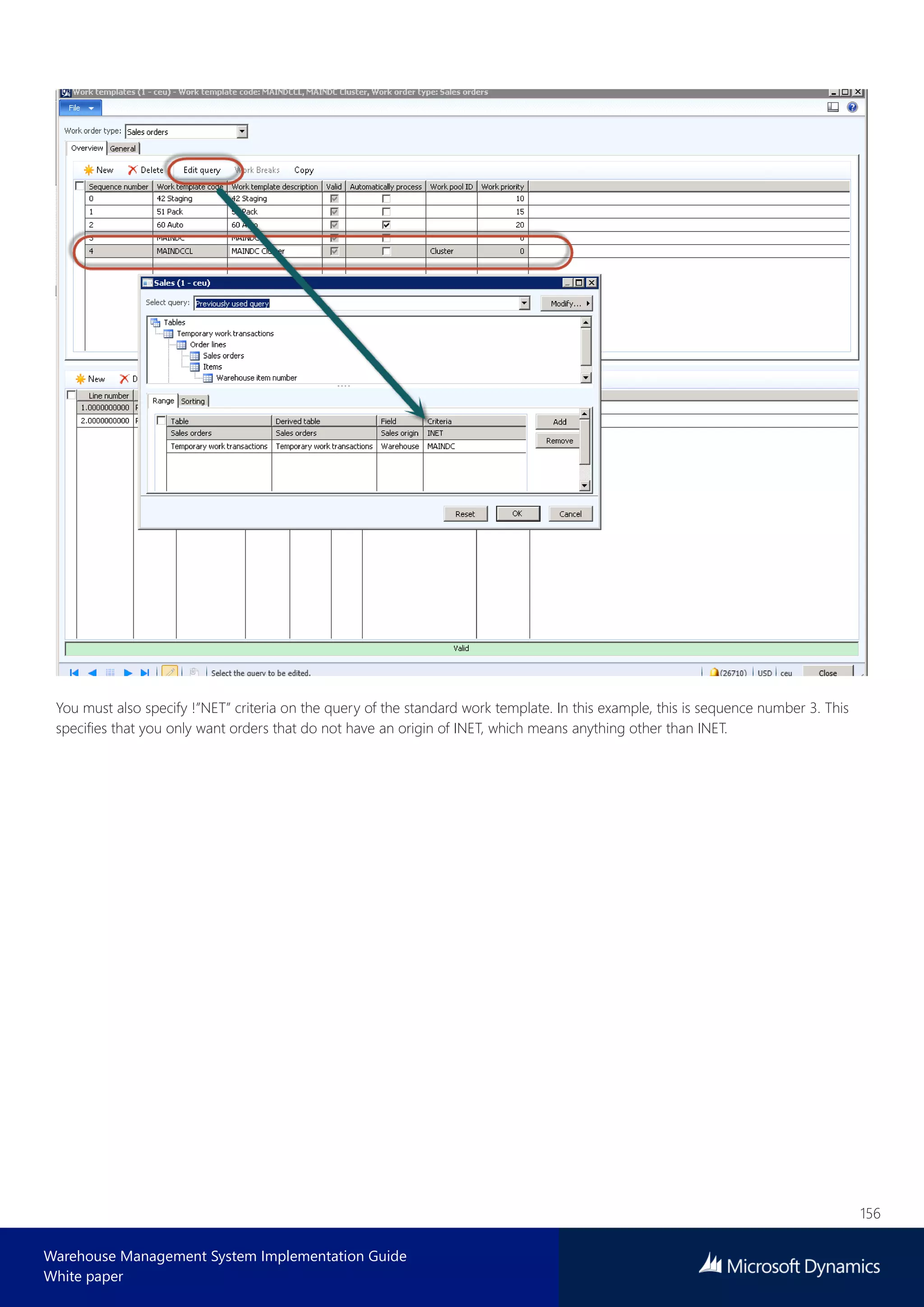Toggle select-all checkbox in Range grid
The height and width of the screenshot is (1307, 924).
[x=161, y=421]
